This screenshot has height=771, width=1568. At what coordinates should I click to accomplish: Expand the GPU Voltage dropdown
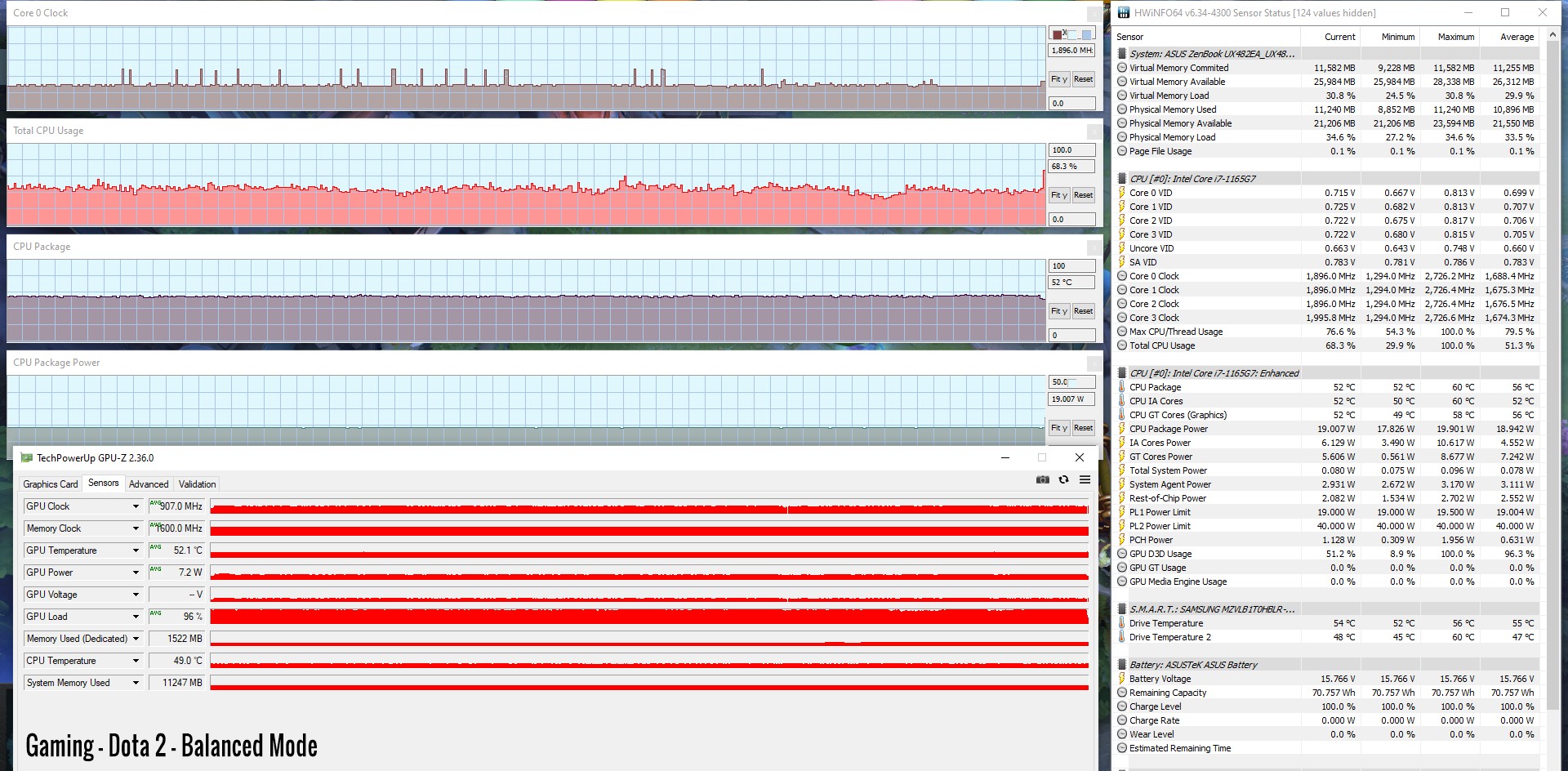pyautogui.click(x=136, y=595)
